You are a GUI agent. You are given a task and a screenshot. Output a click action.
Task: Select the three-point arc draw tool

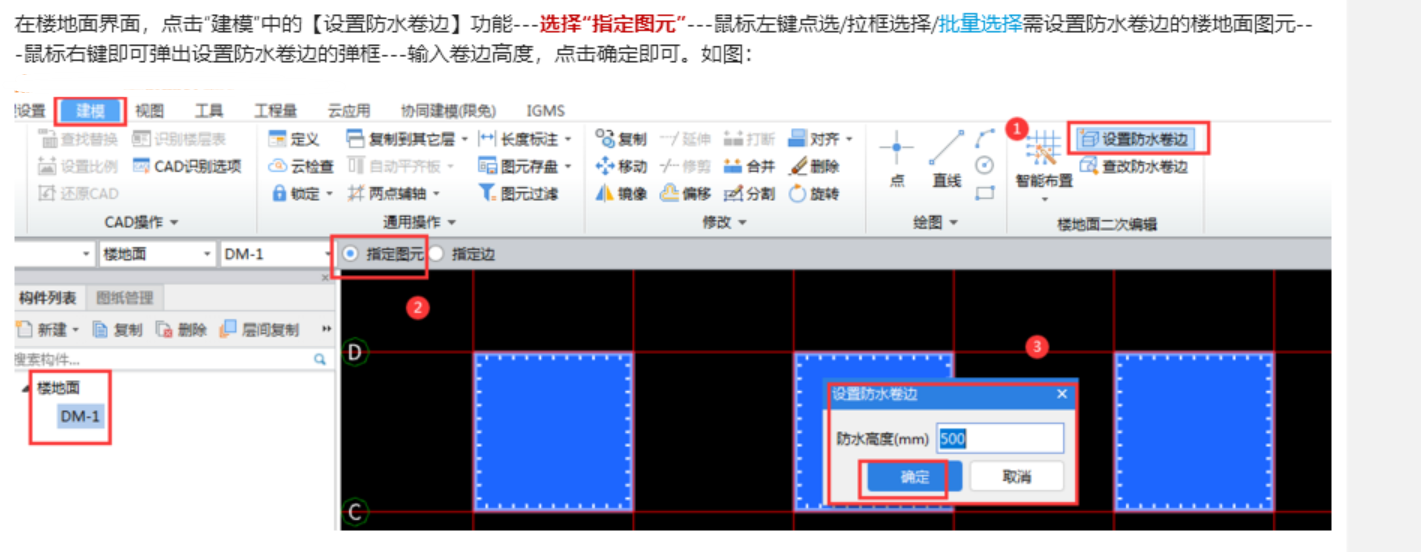(x=985, y=138)
